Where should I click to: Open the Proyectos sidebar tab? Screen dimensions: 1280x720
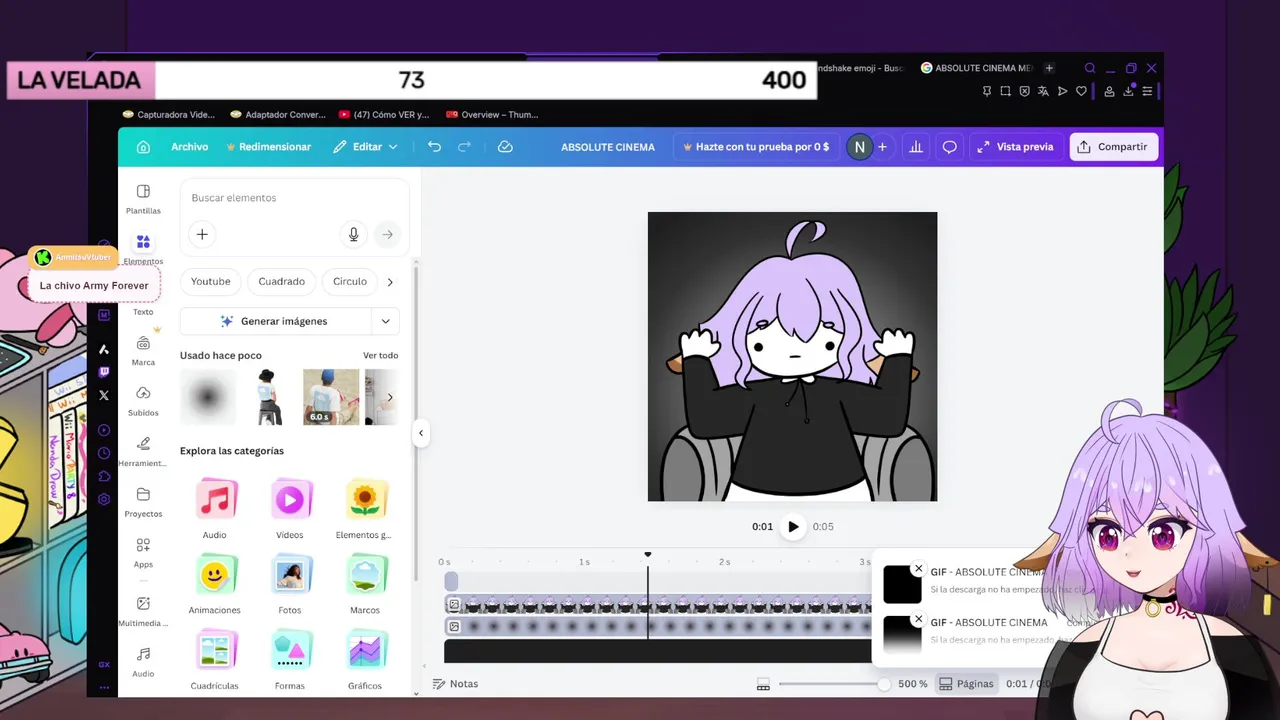pyautogui.click(x=143, y=502)
